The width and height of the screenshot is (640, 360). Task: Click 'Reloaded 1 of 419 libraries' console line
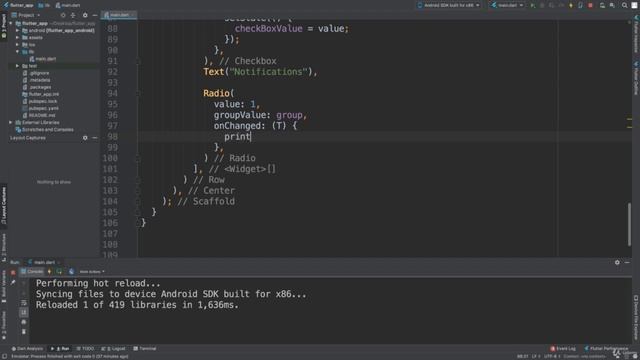point(137,305)
